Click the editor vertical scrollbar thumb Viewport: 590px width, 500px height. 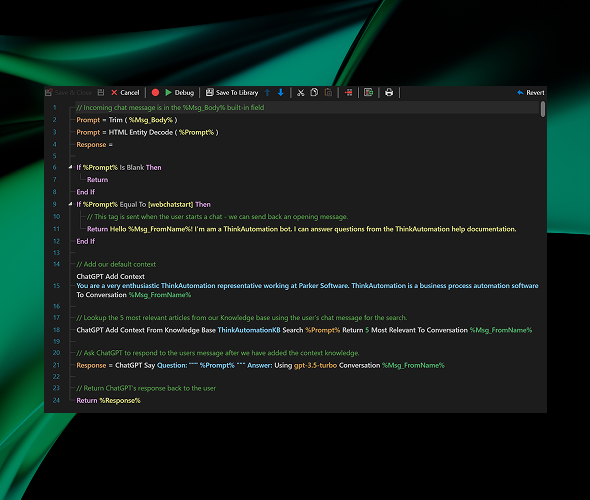pos(543,109)
